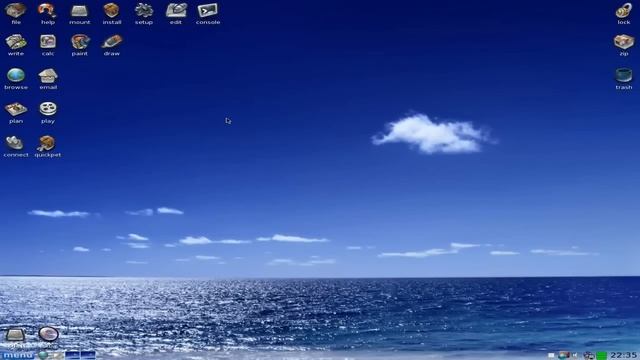This screenshot has height=360, width=640.
Task: Switch to the first virtual desktop pager
Action: [x=73, y=356]
